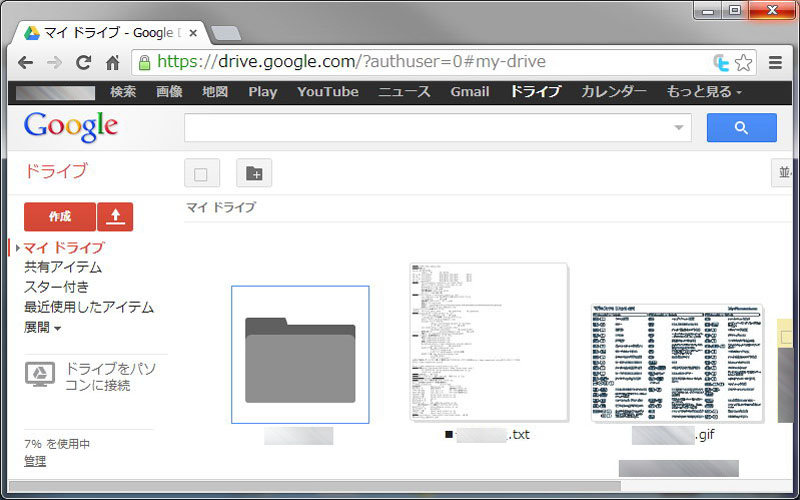Click the horizontal scrollbar at the bottom
Viewport: 800px width, 500px height.
pos(315,486)
